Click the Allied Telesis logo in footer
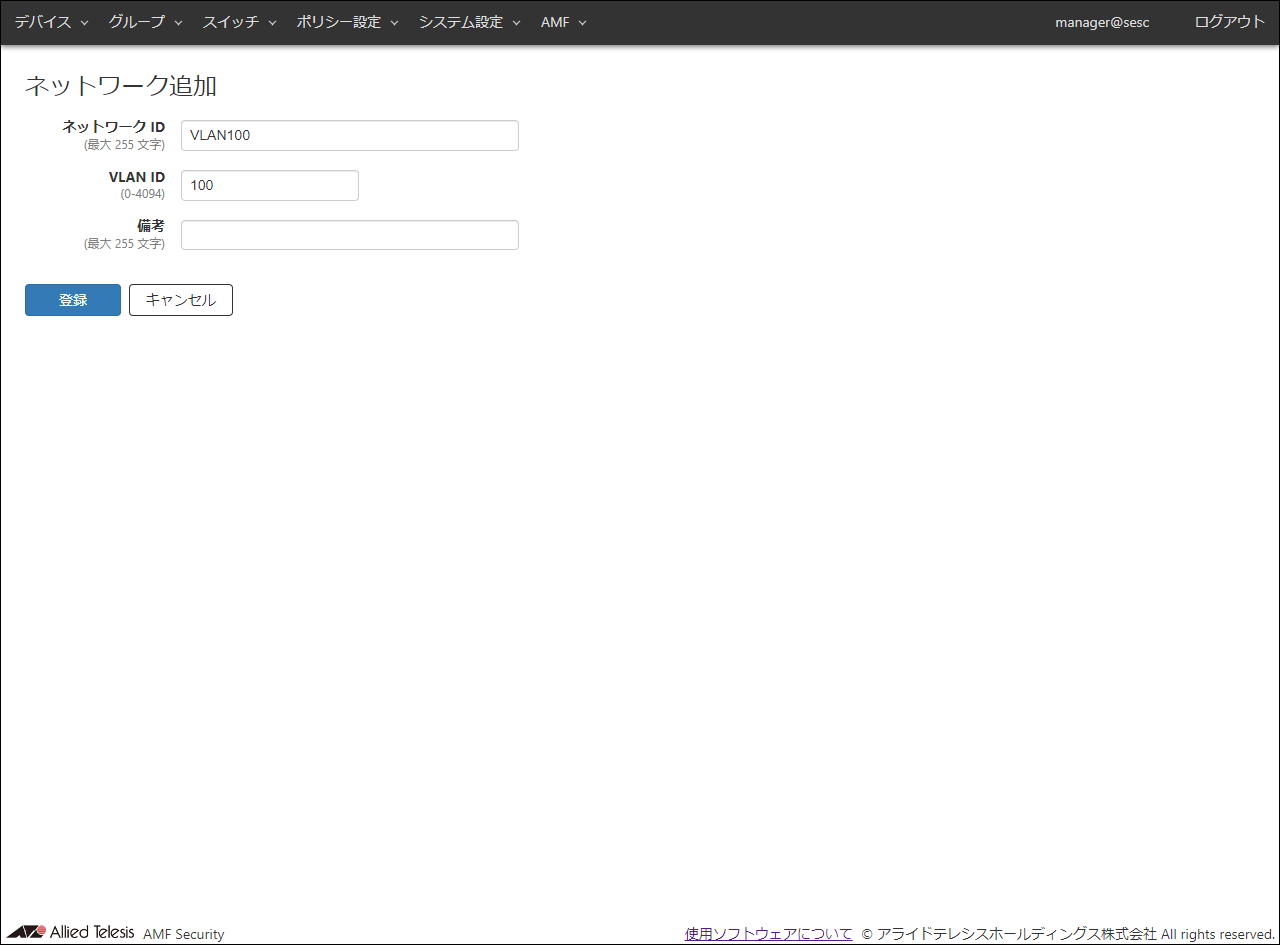 pyautogui.click(x=70, y=932)
